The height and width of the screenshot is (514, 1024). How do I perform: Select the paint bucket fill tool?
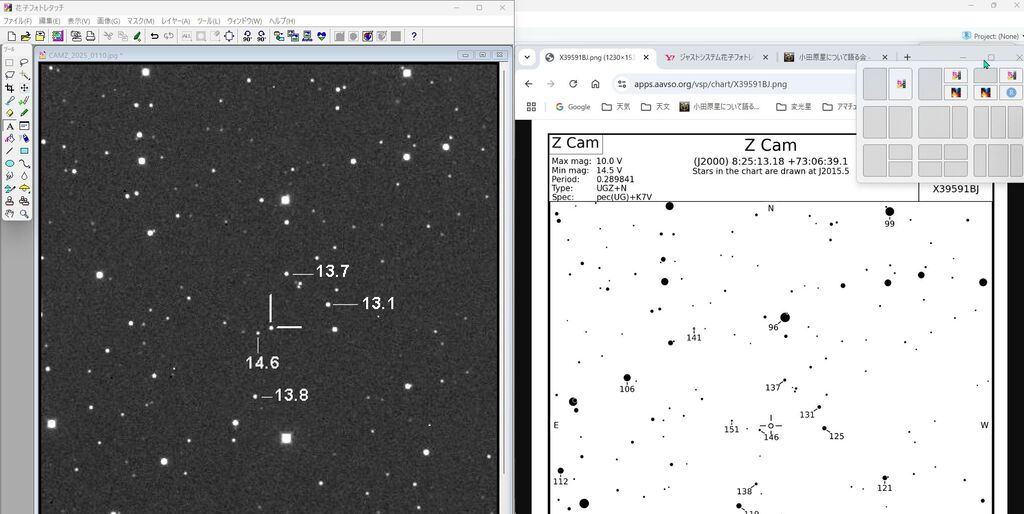10,138
